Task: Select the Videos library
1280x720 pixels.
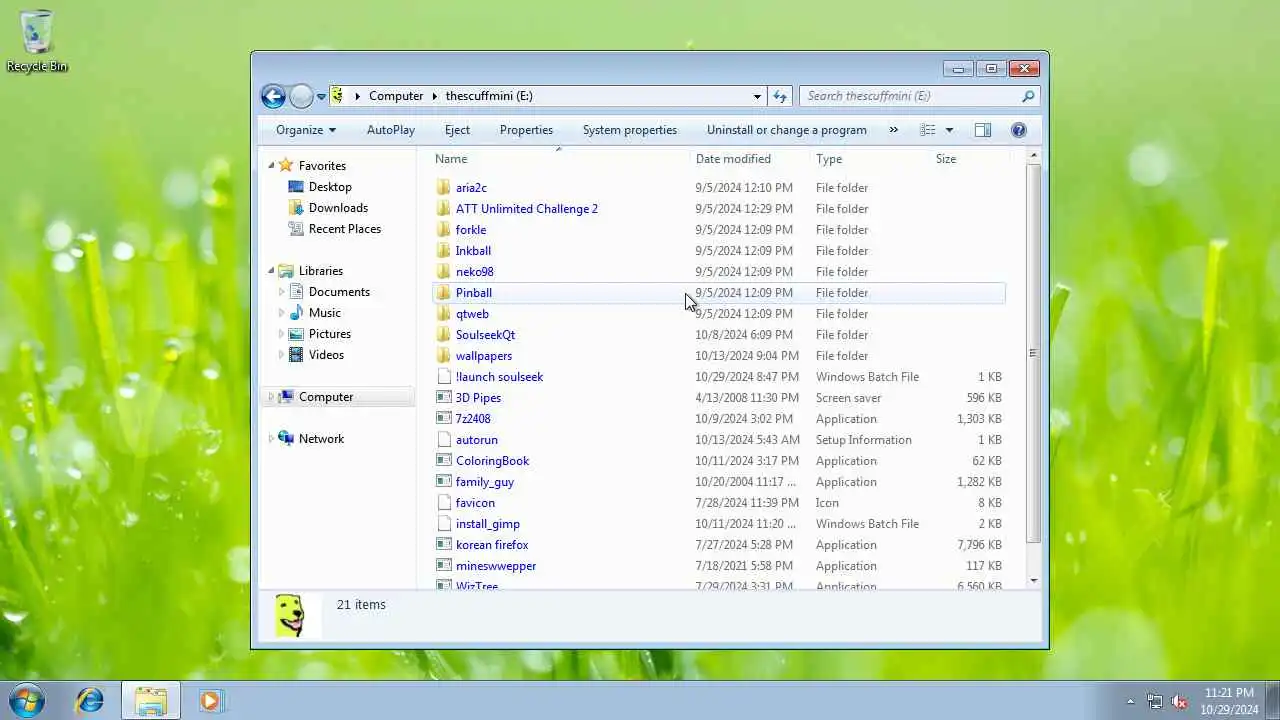Action: point(326,355)
